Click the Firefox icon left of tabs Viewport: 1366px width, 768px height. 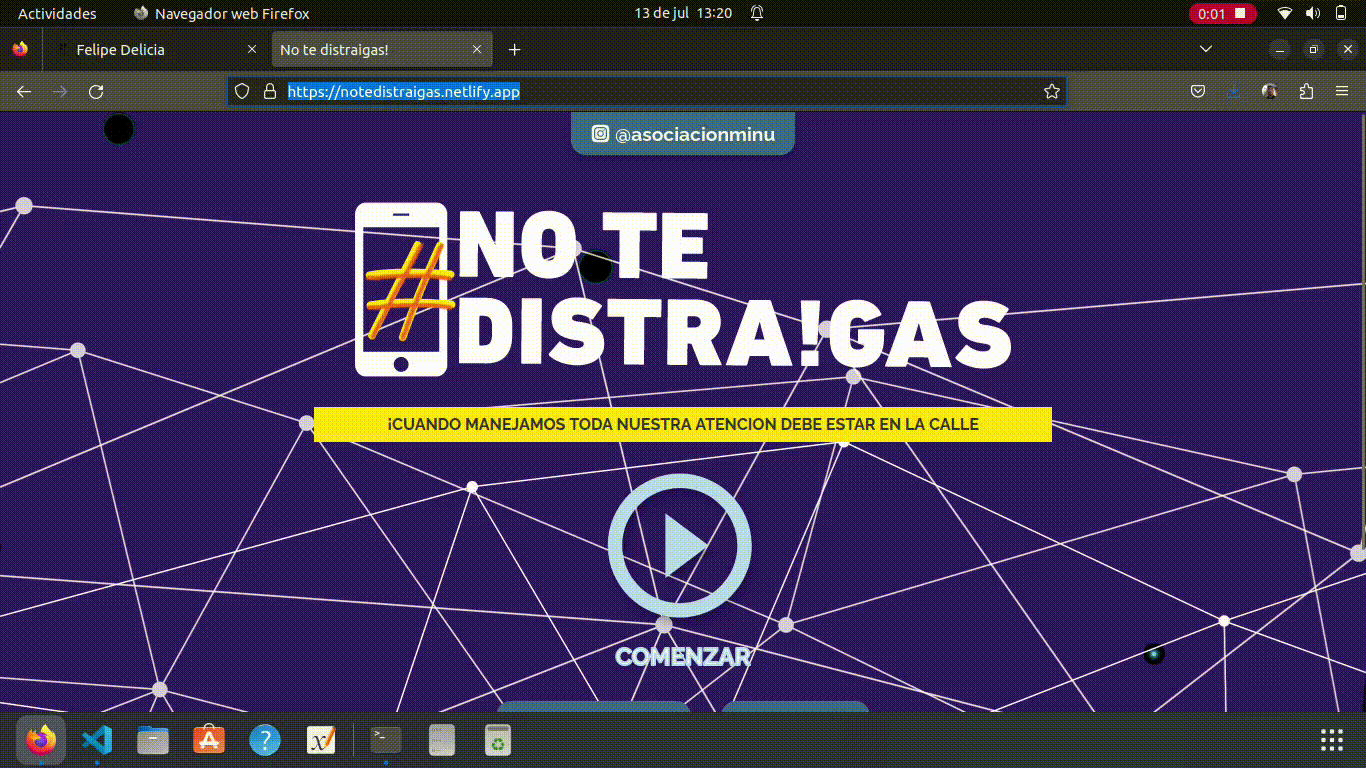tap(20, 49)
